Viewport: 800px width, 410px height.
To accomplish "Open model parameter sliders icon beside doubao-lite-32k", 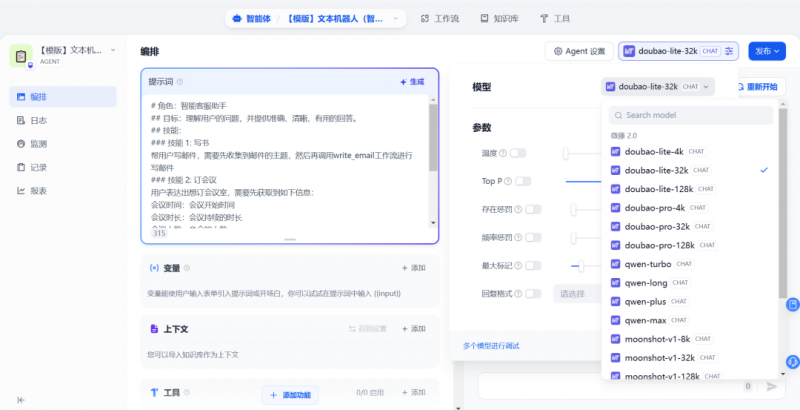I will point(729,51).
